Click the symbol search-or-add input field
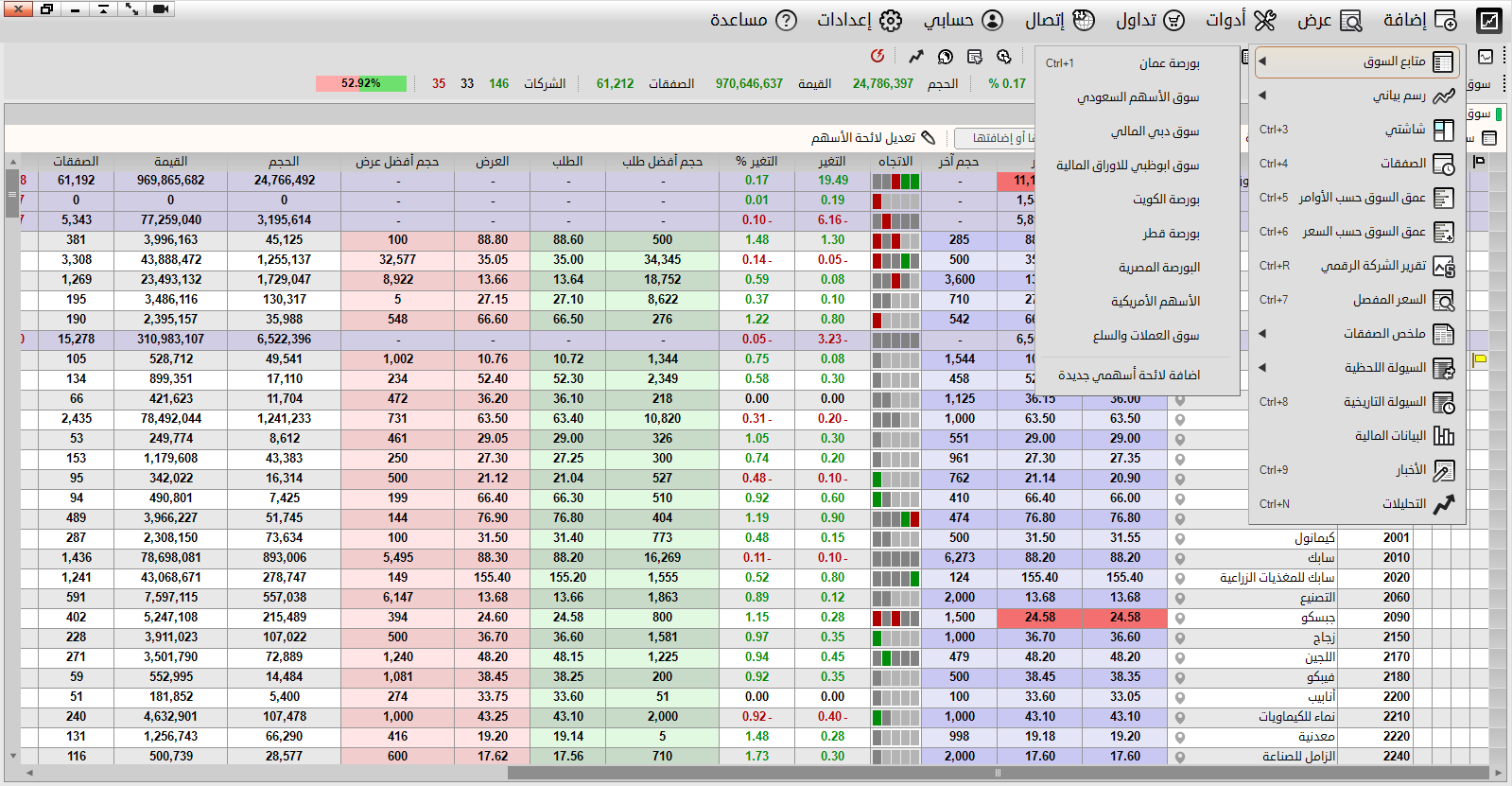This screenshot has height=786, width=1512. coord(995,138)
